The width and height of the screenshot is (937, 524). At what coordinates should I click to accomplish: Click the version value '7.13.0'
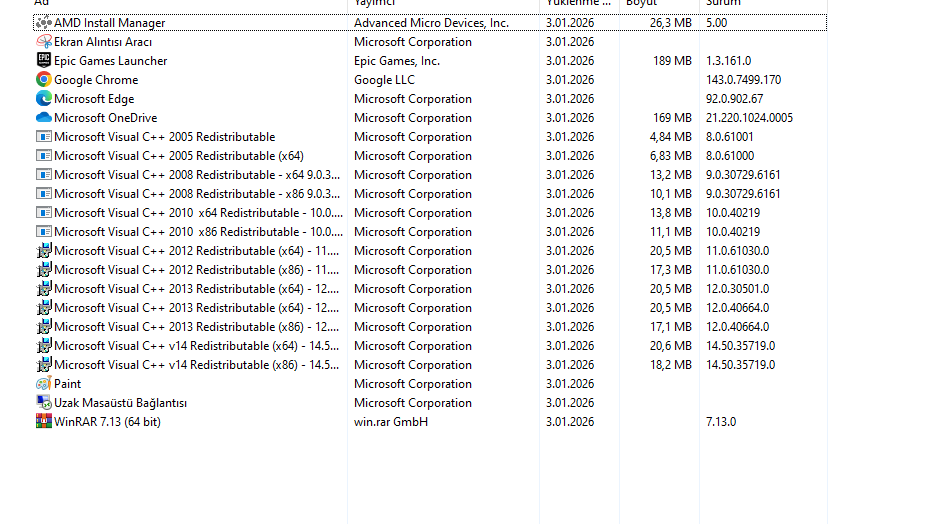point(721,422)
